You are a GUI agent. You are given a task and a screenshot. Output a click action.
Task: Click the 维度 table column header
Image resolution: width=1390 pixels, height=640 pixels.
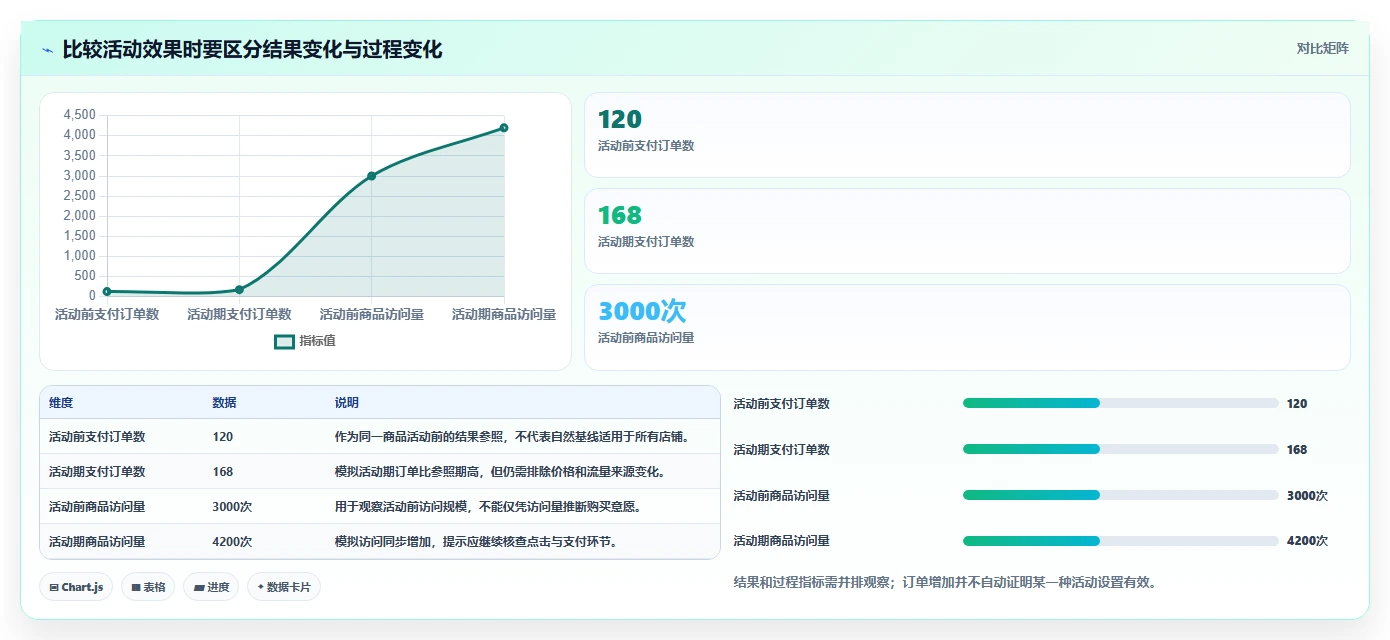pyautogui.click(x=61, y=403)
